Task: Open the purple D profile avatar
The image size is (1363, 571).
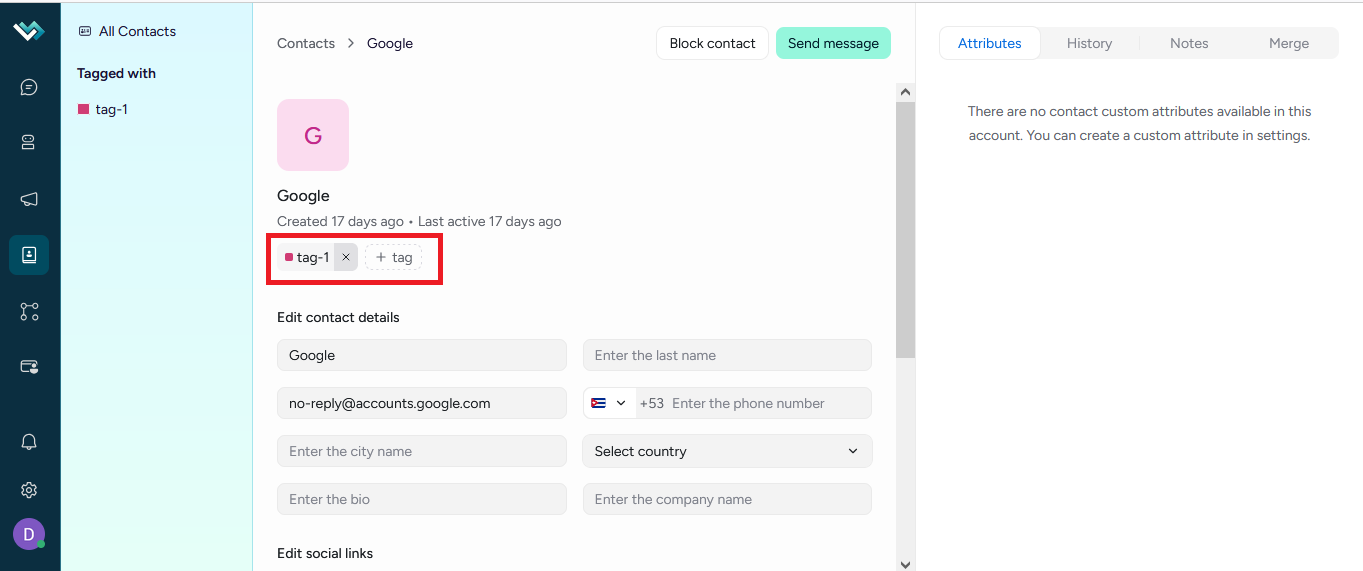Action: click(29, 534)
